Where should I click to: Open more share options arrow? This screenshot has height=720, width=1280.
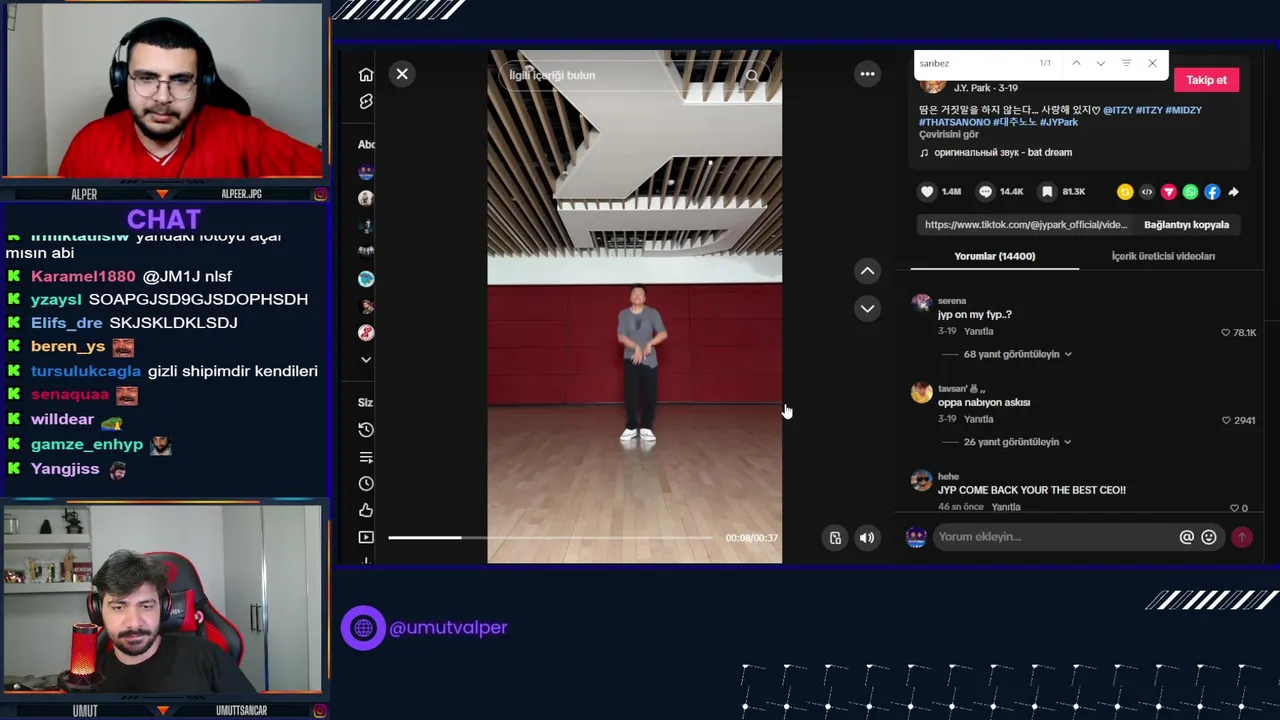click(1233, 192)
